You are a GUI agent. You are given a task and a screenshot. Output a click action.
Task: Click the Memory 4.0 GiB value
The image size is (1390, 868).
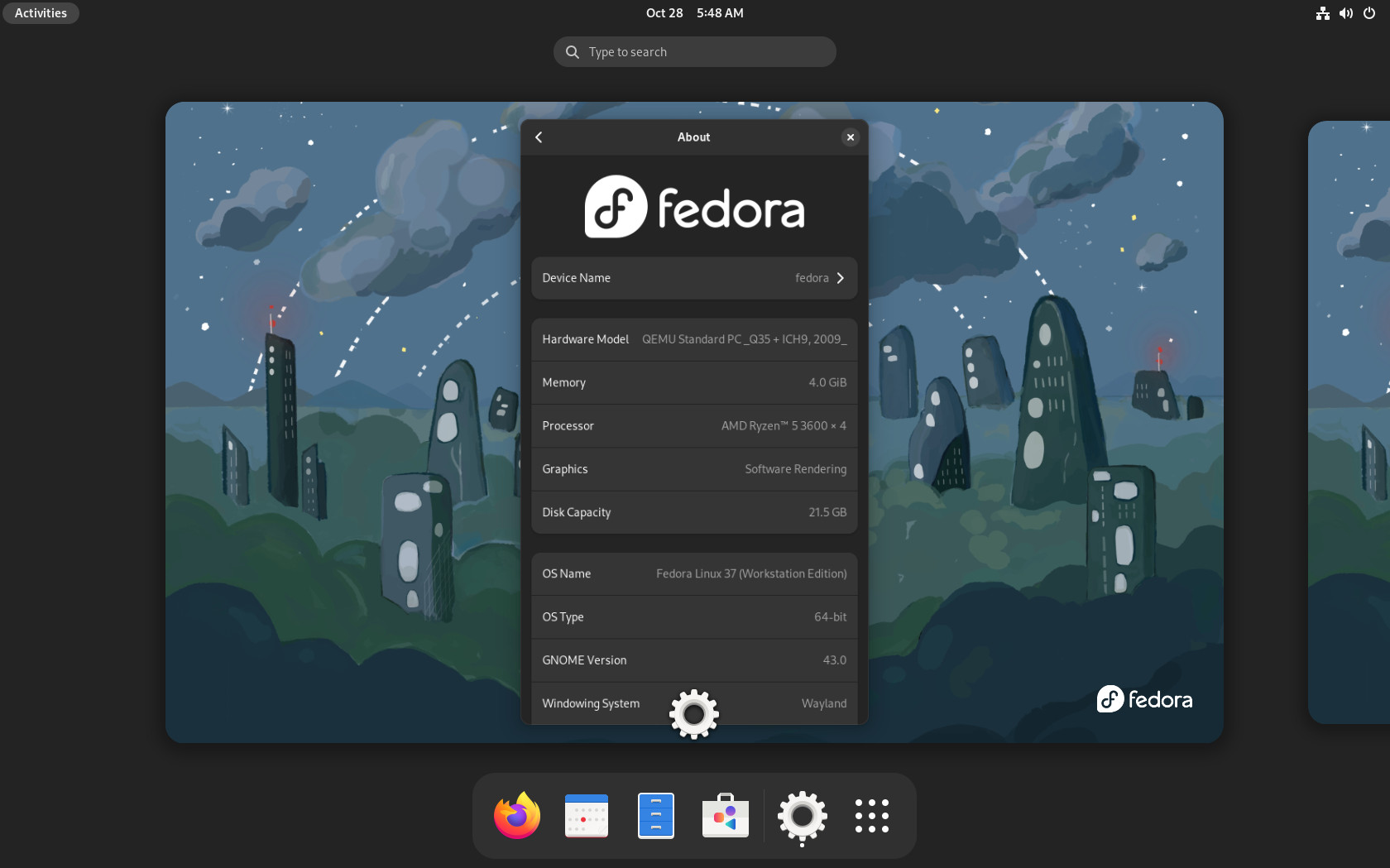pyautogui.click(x=827, y=382)
